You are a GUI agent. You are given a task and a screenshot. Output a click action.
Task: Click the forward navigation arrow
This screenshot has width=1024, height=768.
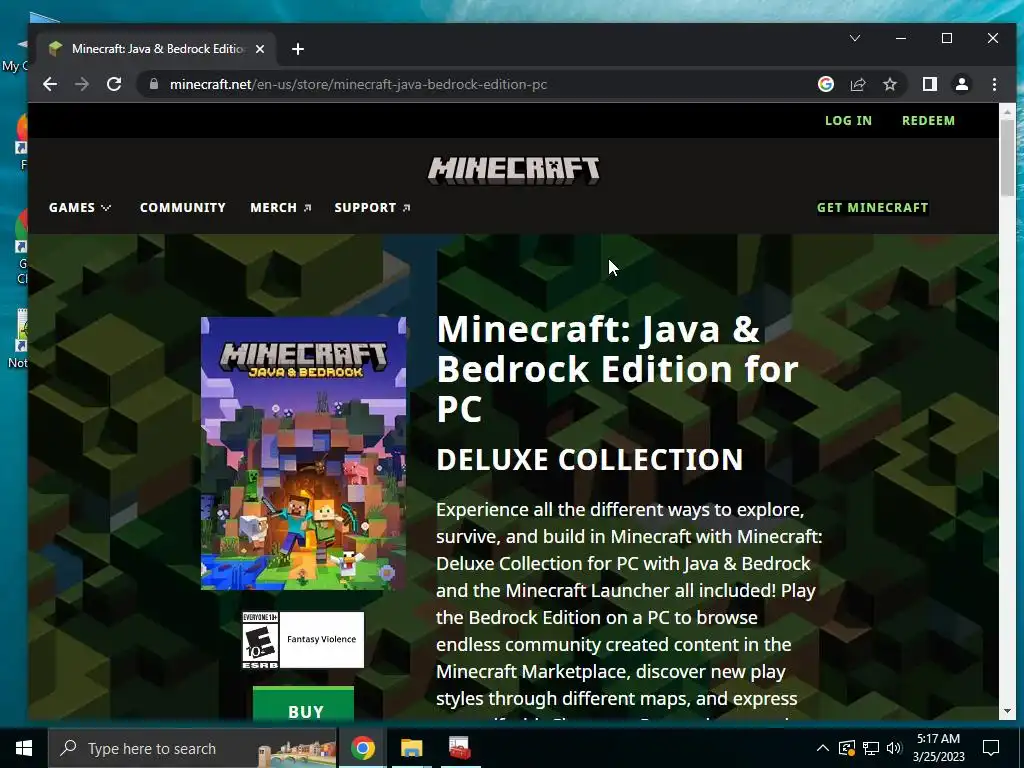pos(82,84)
